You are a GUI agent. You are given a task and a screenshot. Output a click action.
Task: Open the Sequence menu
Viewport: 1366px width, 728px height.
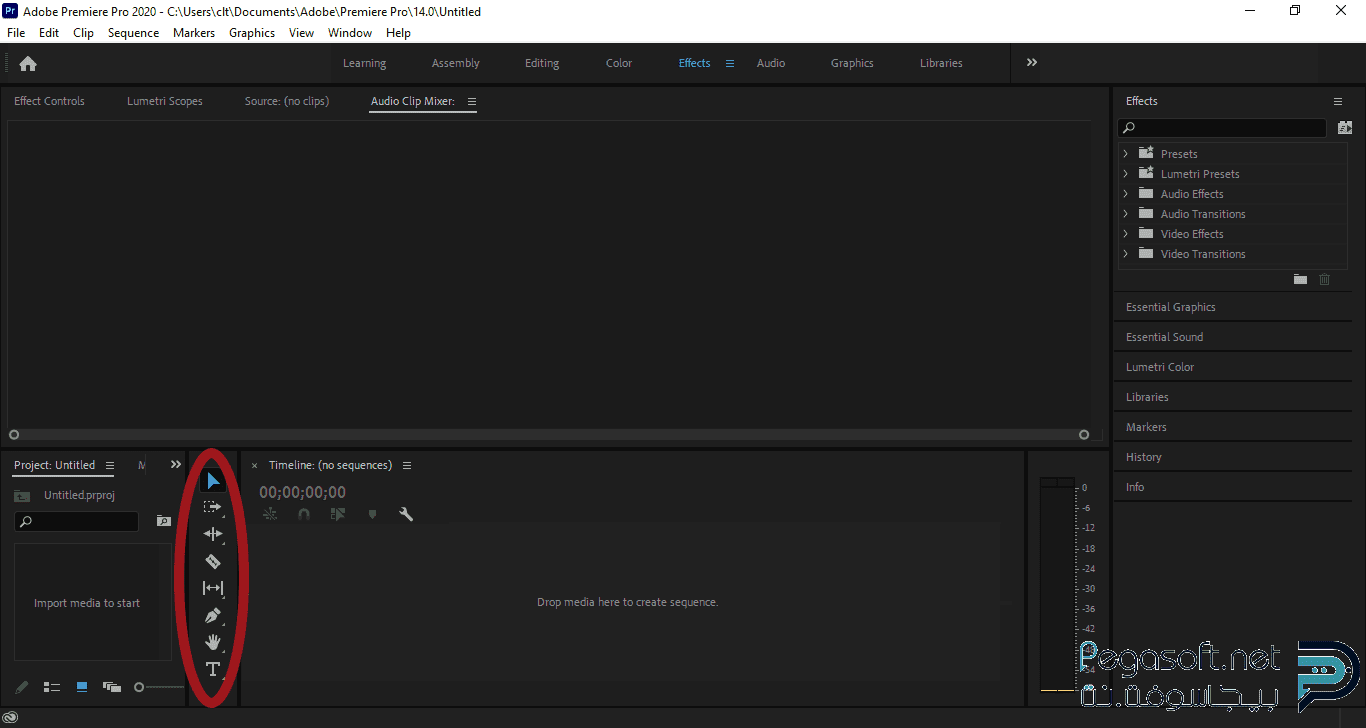[134, 33]
